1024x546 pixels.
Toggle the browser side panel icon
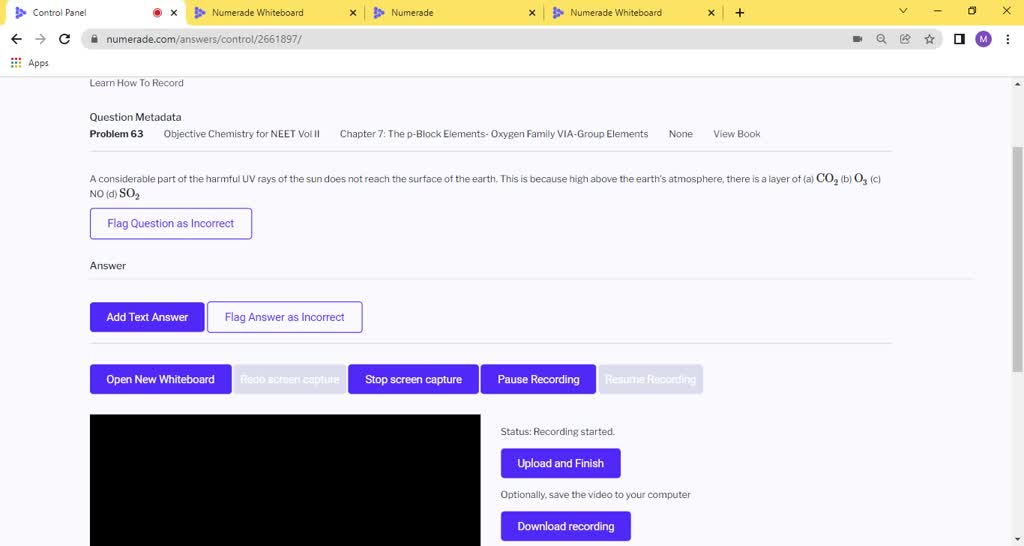pyautogui.click(x=959, y=39)
